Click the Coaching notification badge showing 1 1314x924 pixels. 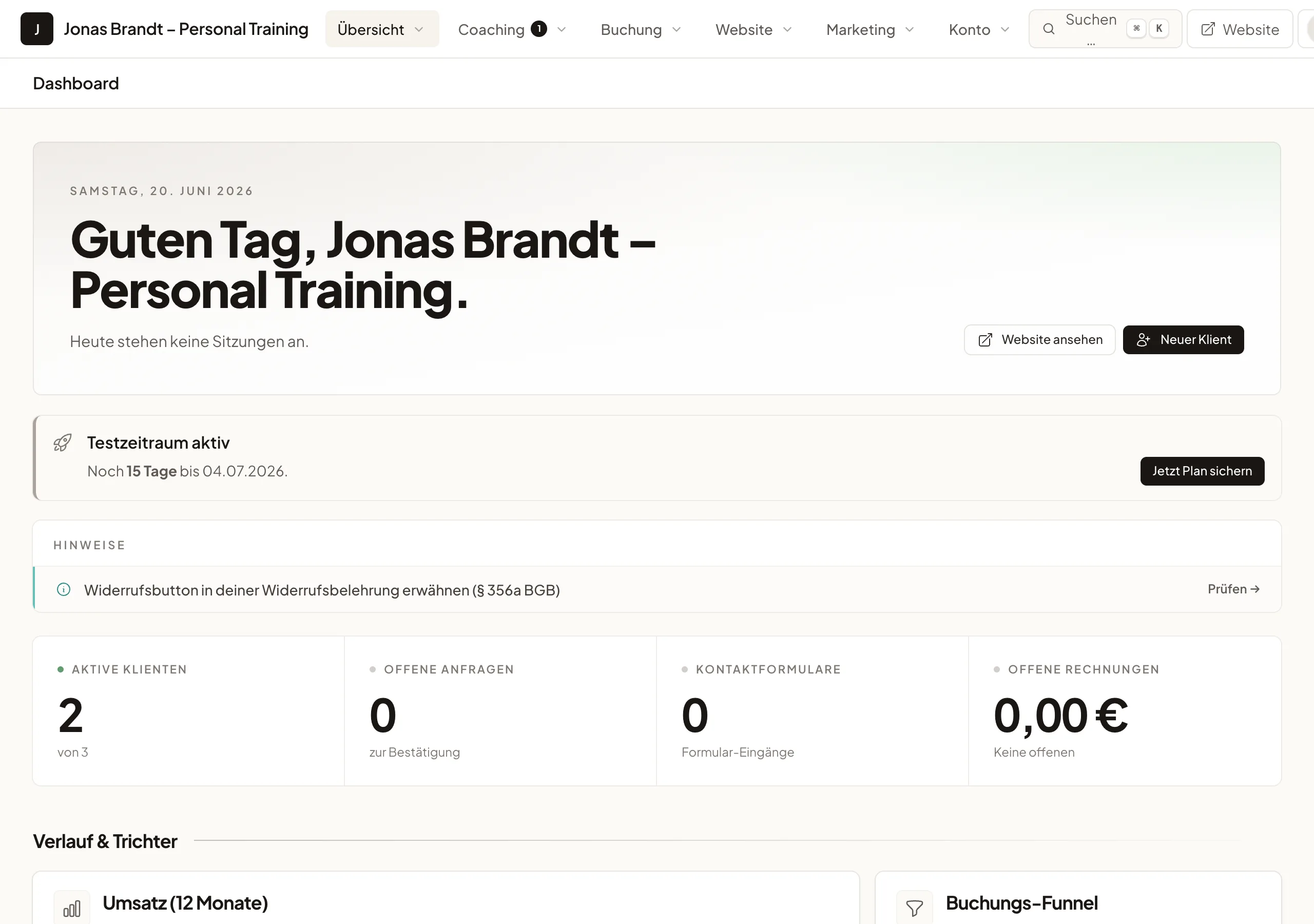click(x=538, y=29)
